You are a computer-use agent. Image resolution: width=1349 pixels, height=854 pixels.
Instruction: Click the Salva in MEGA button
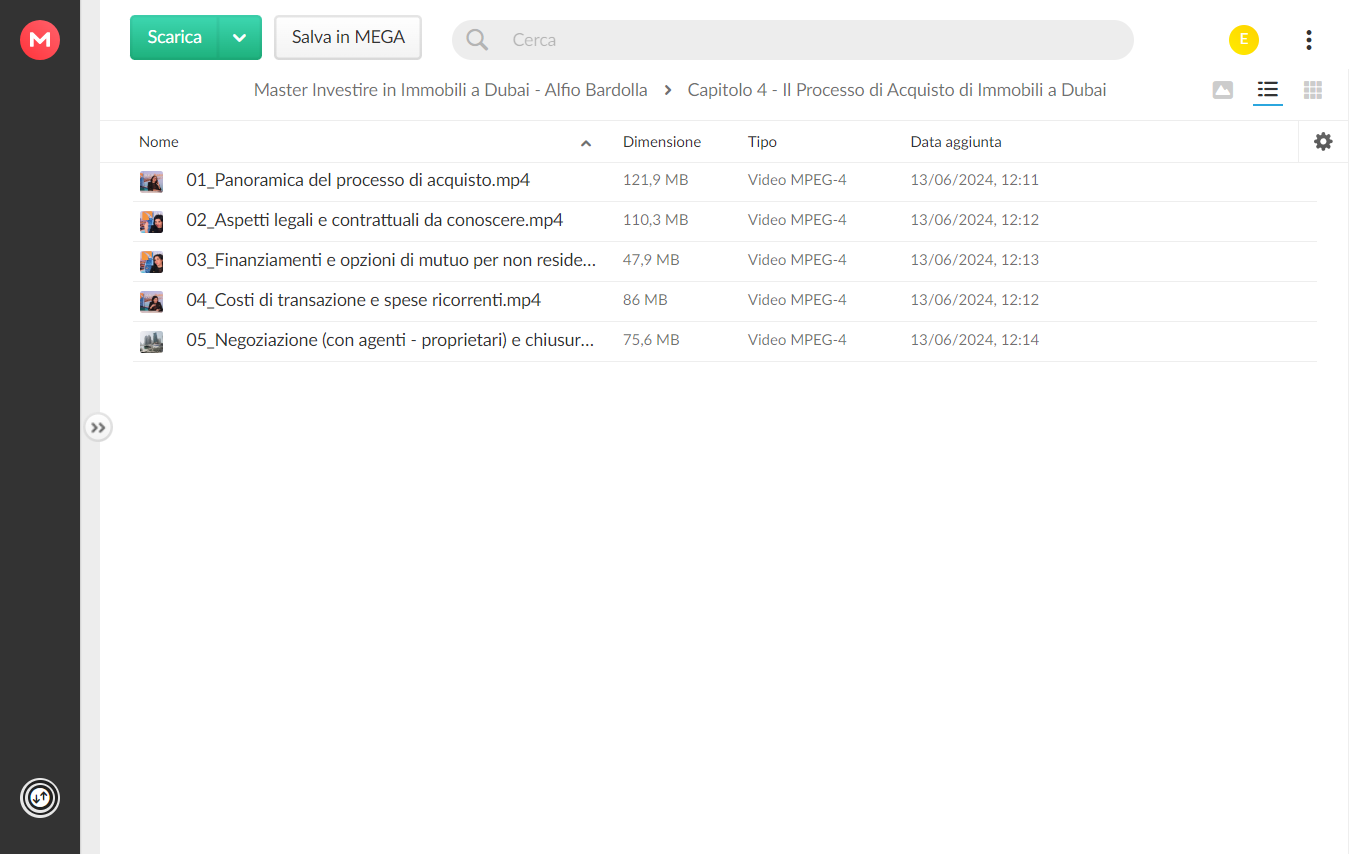click(x=348, y=38)
